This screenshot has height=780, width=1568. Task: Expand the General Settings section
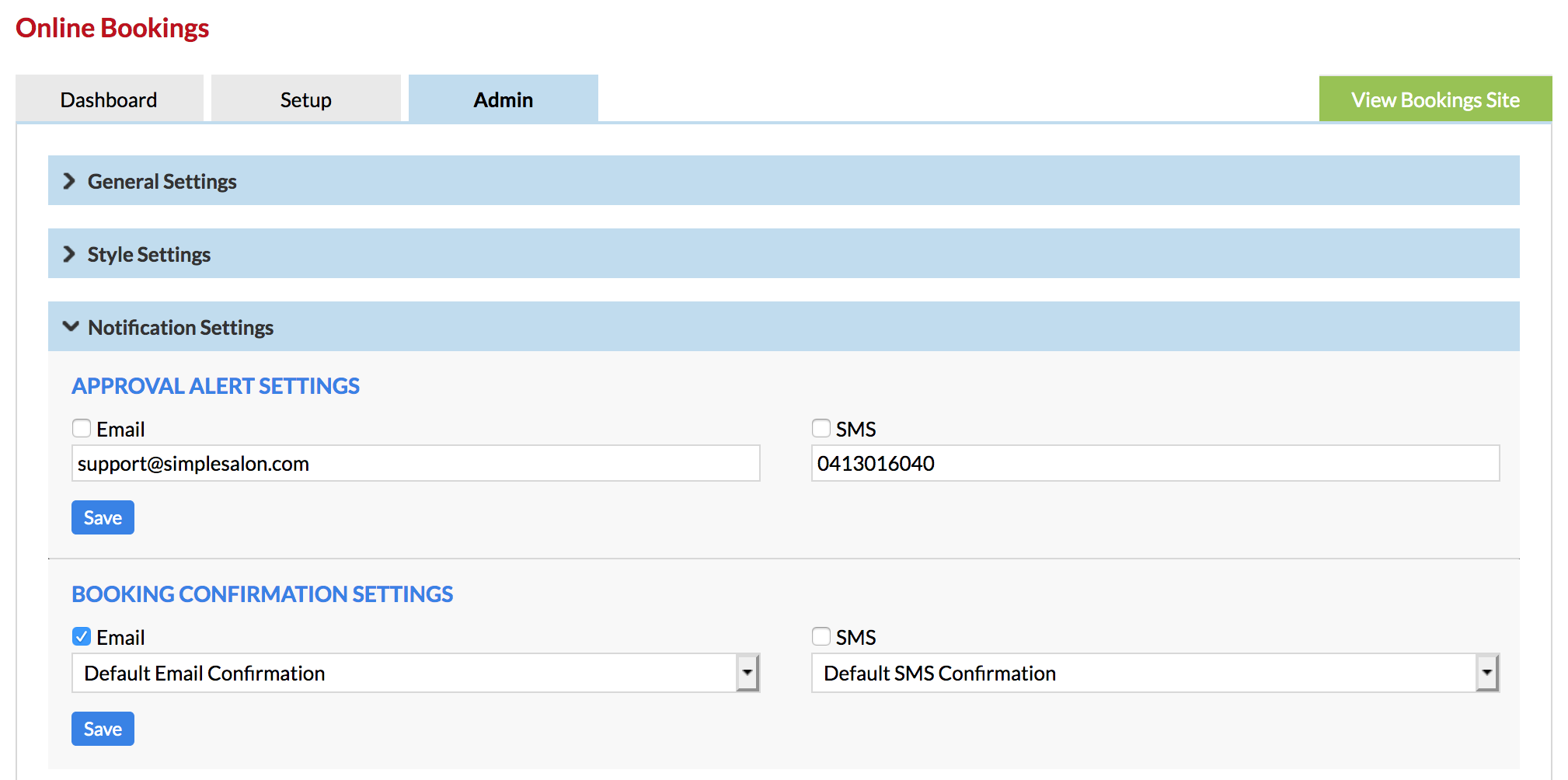click(x=783, y=180)
